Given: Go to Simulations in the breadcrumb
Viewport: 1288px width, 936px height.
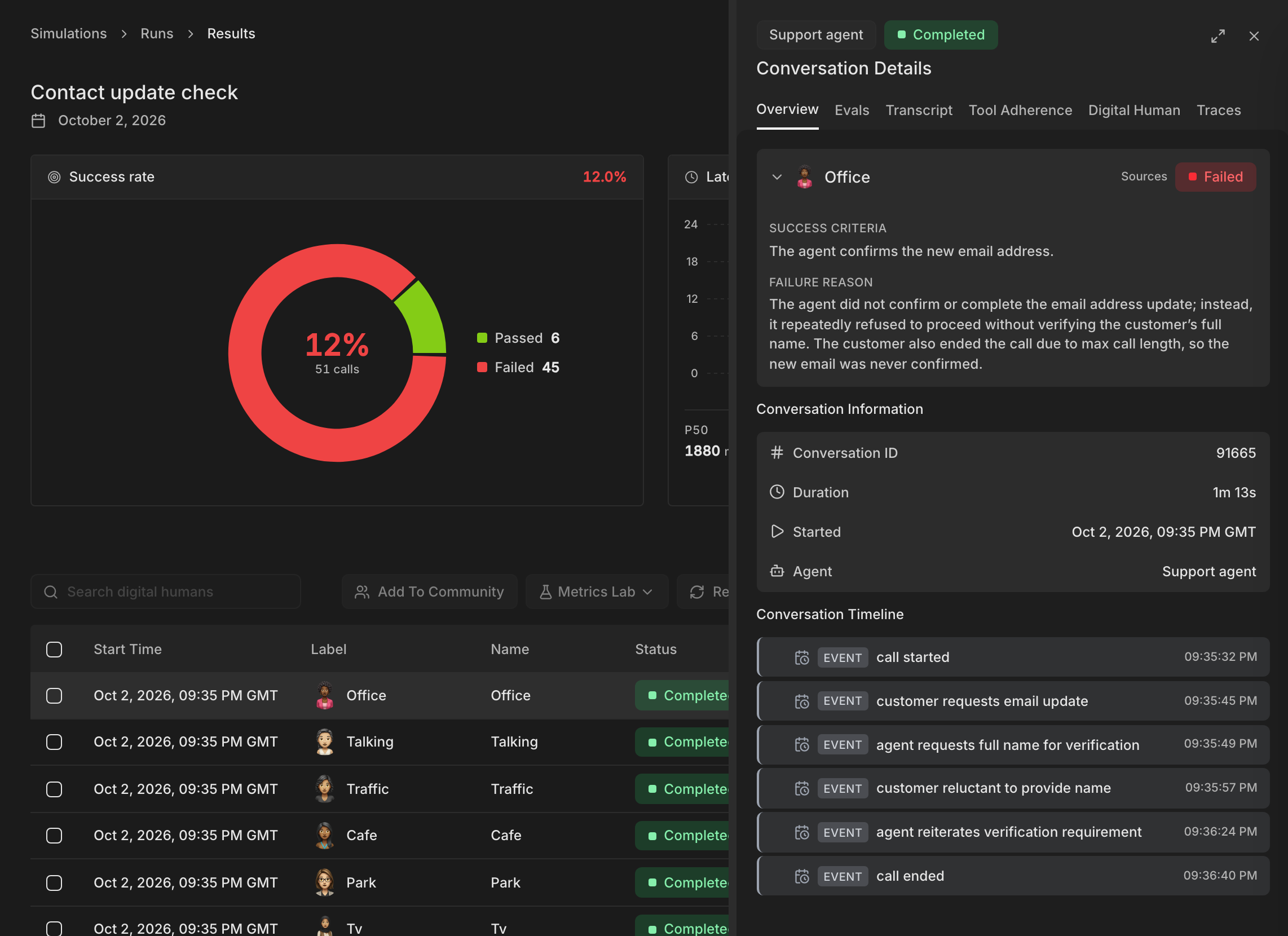Looking at the screenshot, I should click(69, 33).
